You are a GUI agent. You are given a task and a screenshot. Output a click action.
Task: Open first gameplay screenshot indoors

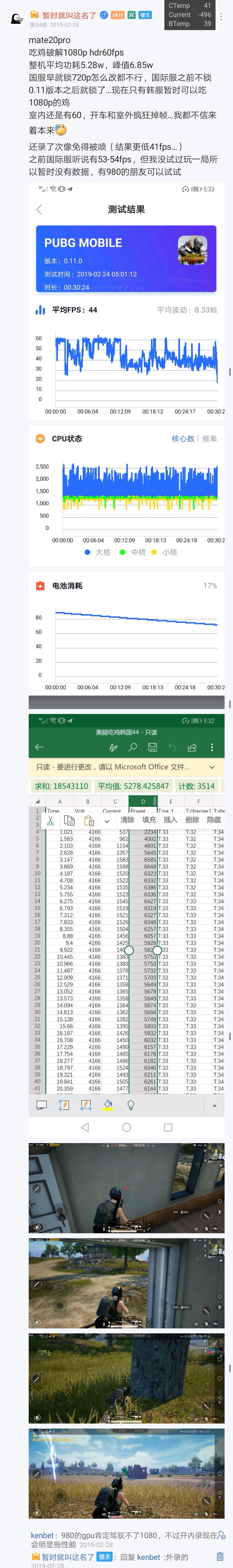tap(127, 1188)
